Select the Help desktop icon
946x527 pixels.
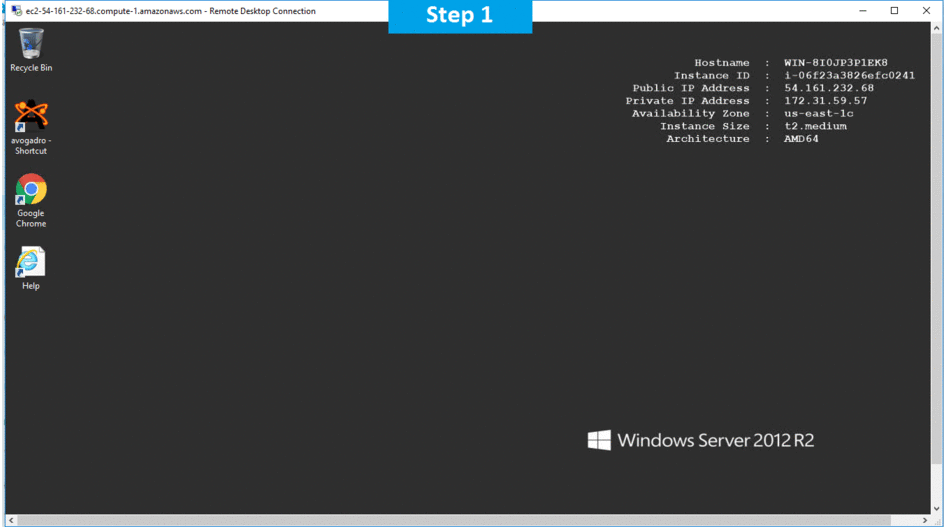coord(31,262)
